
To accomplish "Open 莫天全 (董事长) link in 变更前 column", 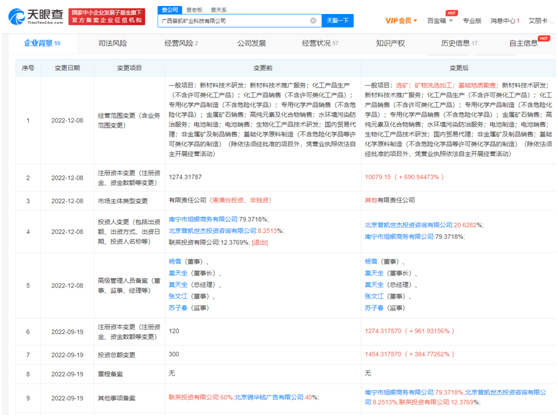I will click(x=178, y=273).
